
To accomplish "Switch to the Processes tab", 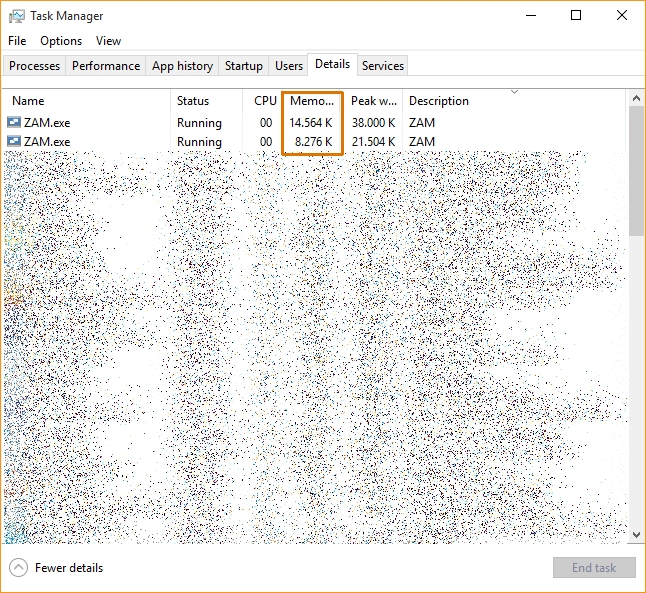I will (x=34, y=66).
